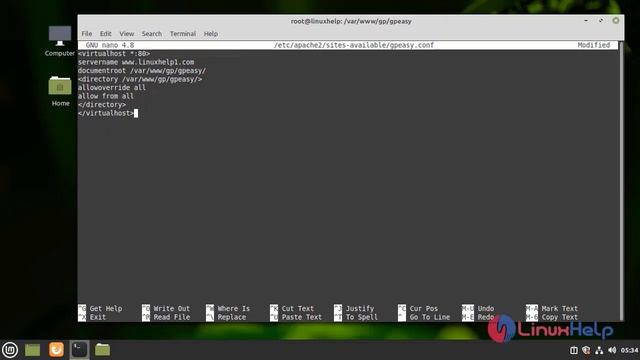Image resolution: width=640 pixels, height=360 pixels.
Task: Click the 'To Spell' shortcut label
Action: point(362,317)
